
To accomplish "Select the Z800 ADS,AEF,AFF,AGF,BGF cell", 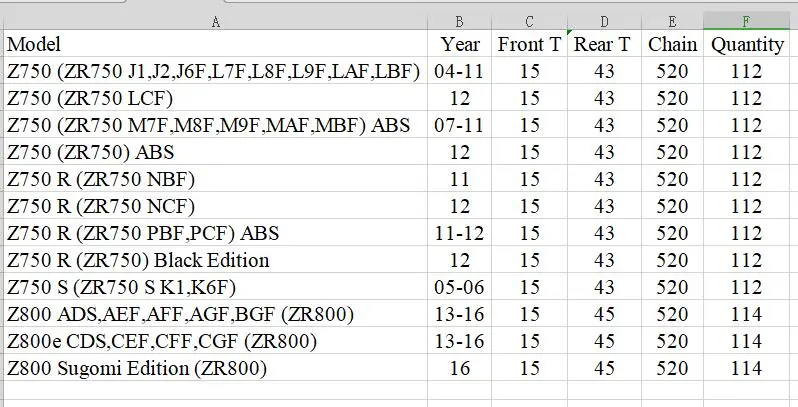I will 216,314.
